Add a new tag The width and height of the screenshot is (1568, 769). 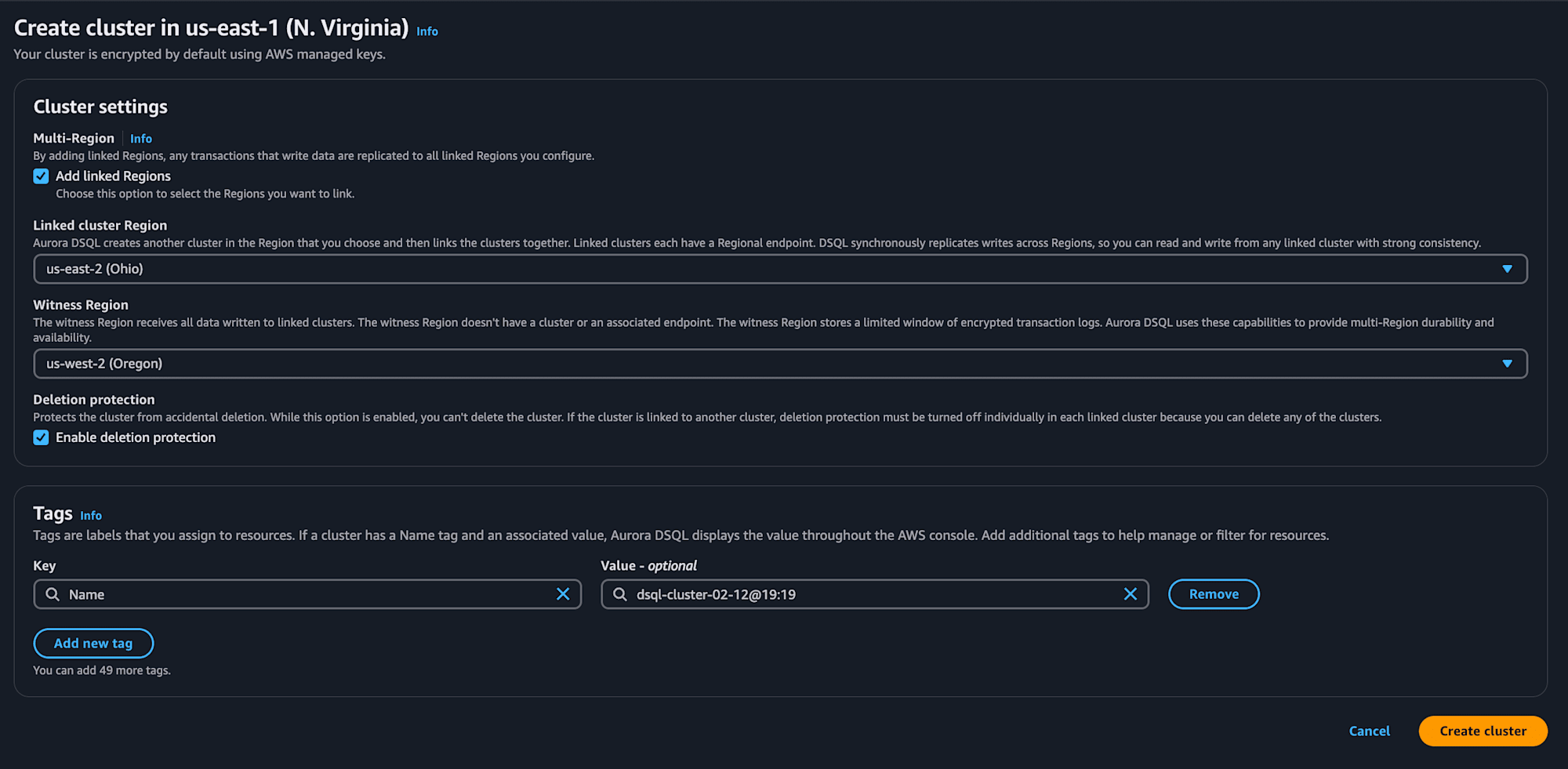coord(93,644)
